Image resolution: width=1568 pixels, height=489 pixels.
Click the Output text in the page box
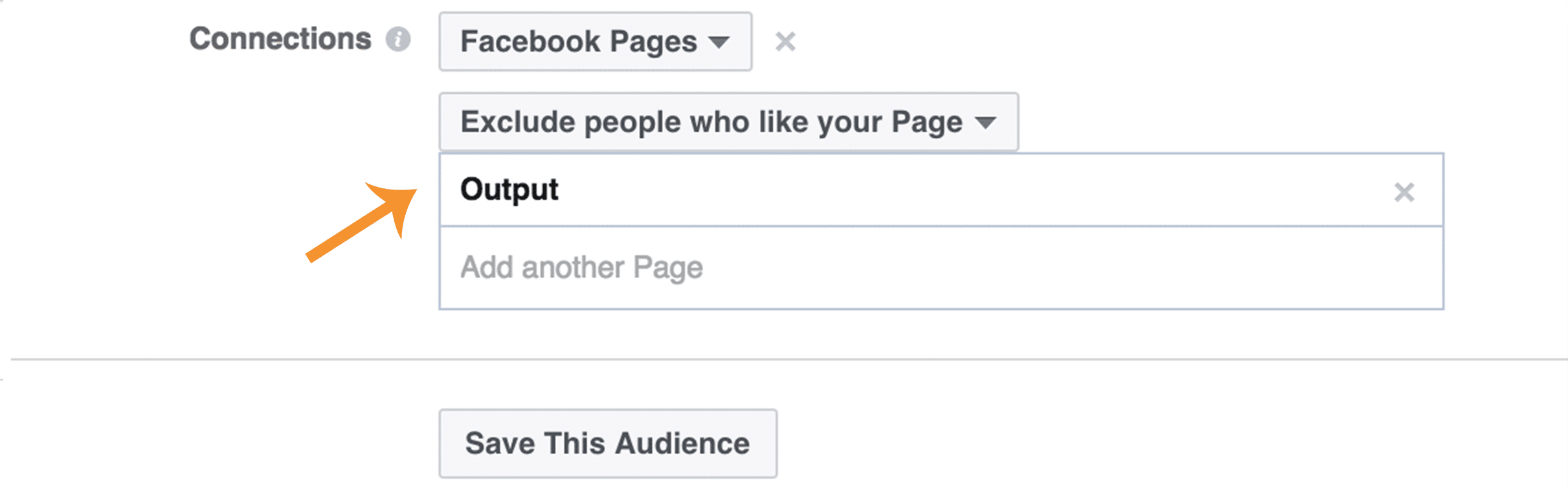pyautogui.click(x=510, y=190)
